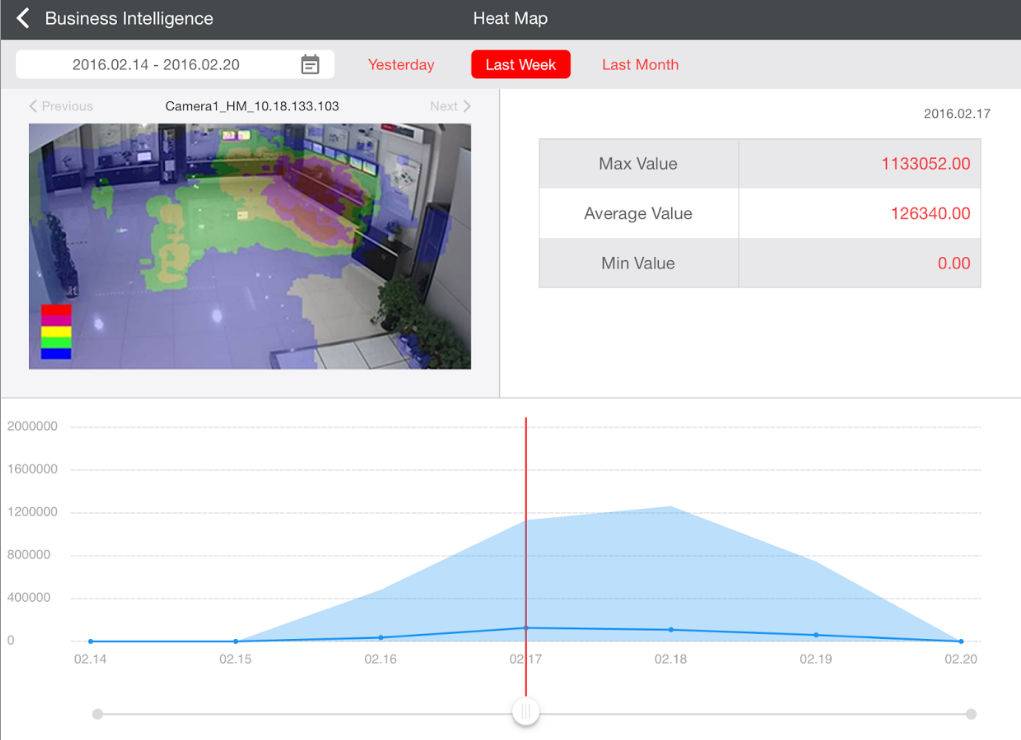The height and width of the screenshot is (740, 1021).
Task: Click the red swatch in legend
Action: 56,310
